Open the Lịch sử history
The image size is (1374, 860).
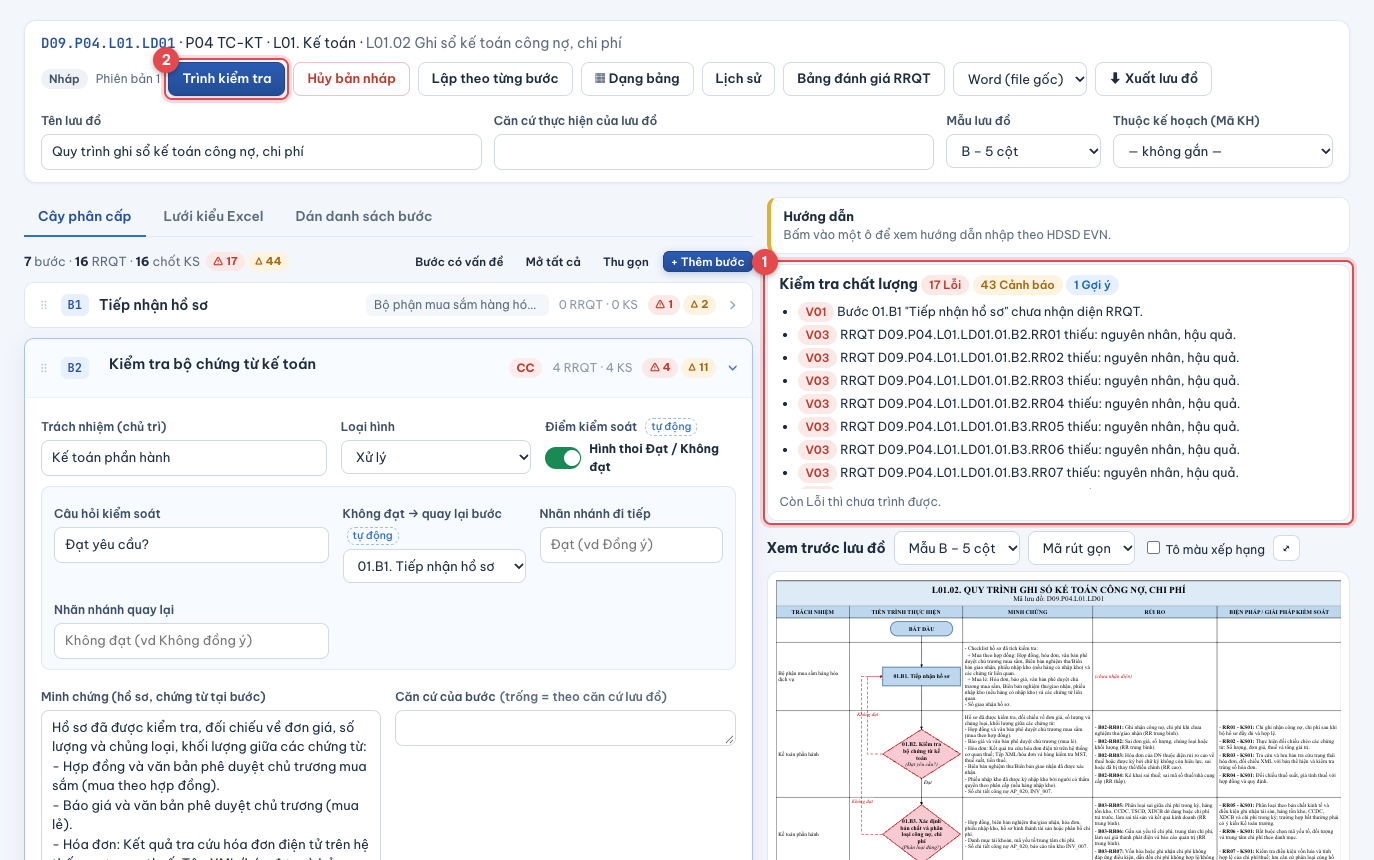(x=738, y=79)
